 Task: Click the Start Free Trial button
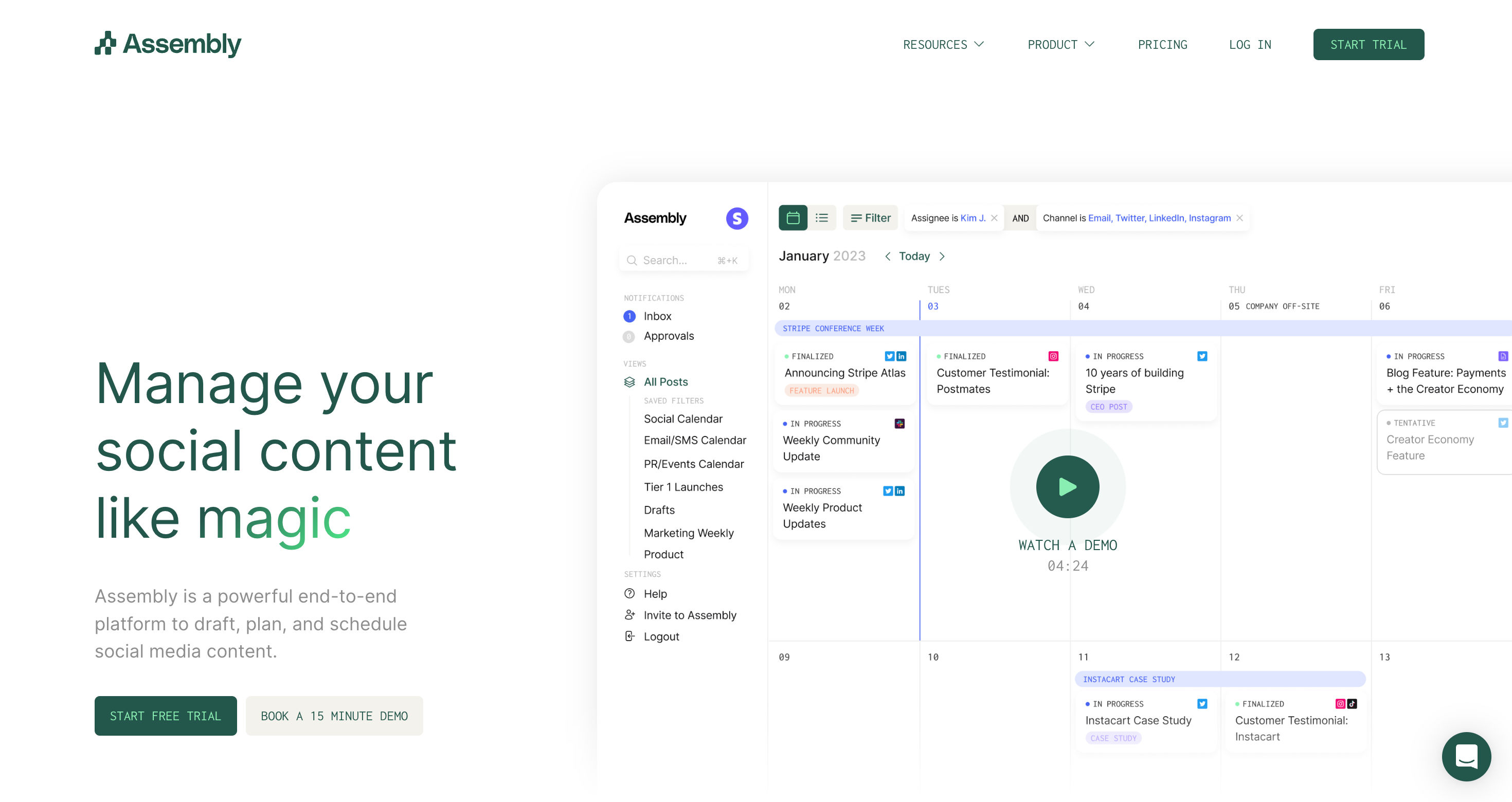[x=166, y=716]
